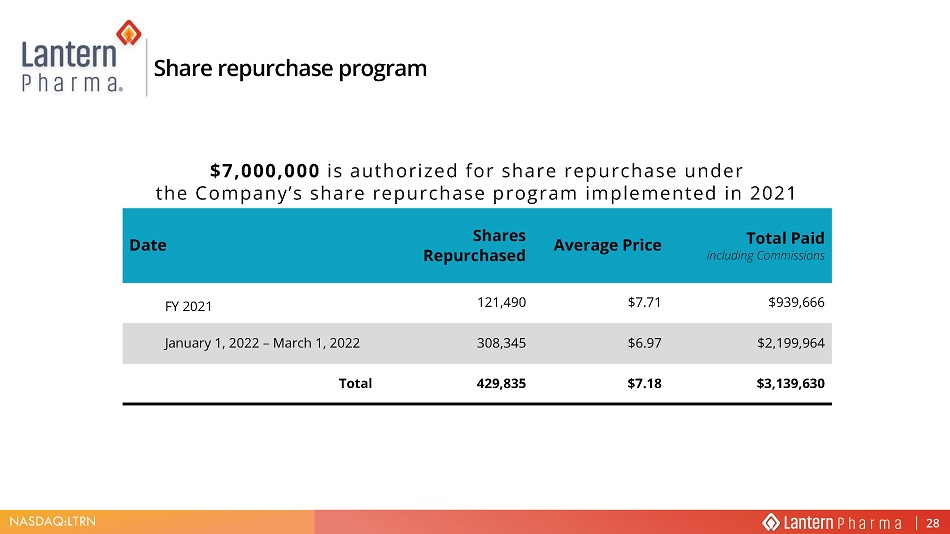Click the $3,139,630 grand total value
950x534 pixels.
click(x=791, y=383)
